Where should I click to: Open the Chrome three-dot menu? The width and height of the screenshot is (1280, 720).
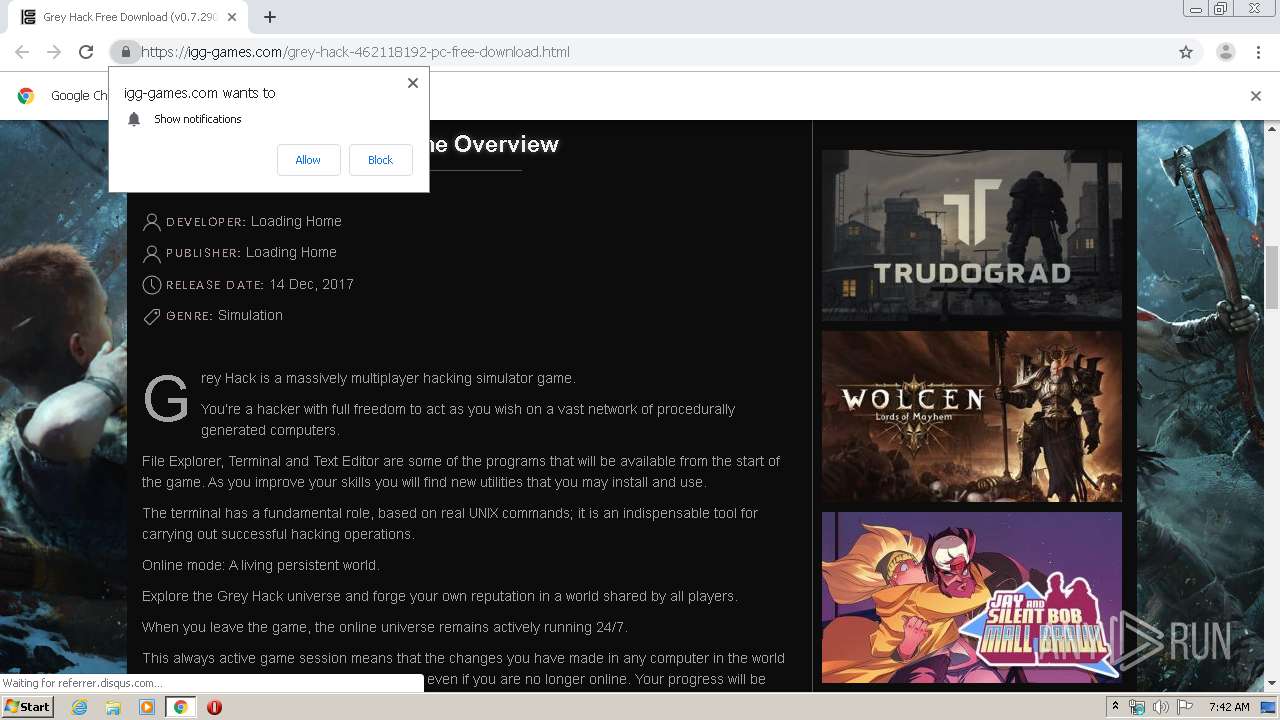pyautogui.click(x=1258, y=52)
